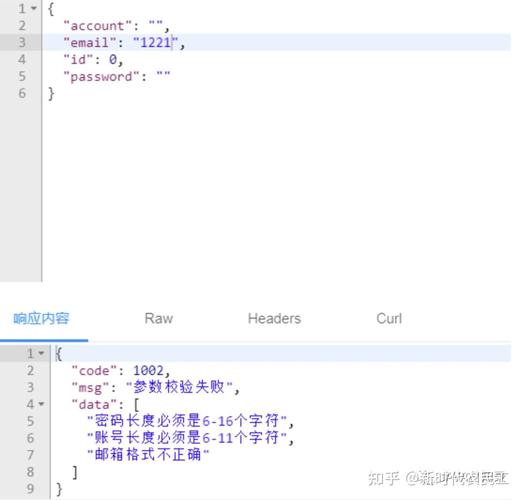Place cursor in the email value "1221"

coord(156,42)
